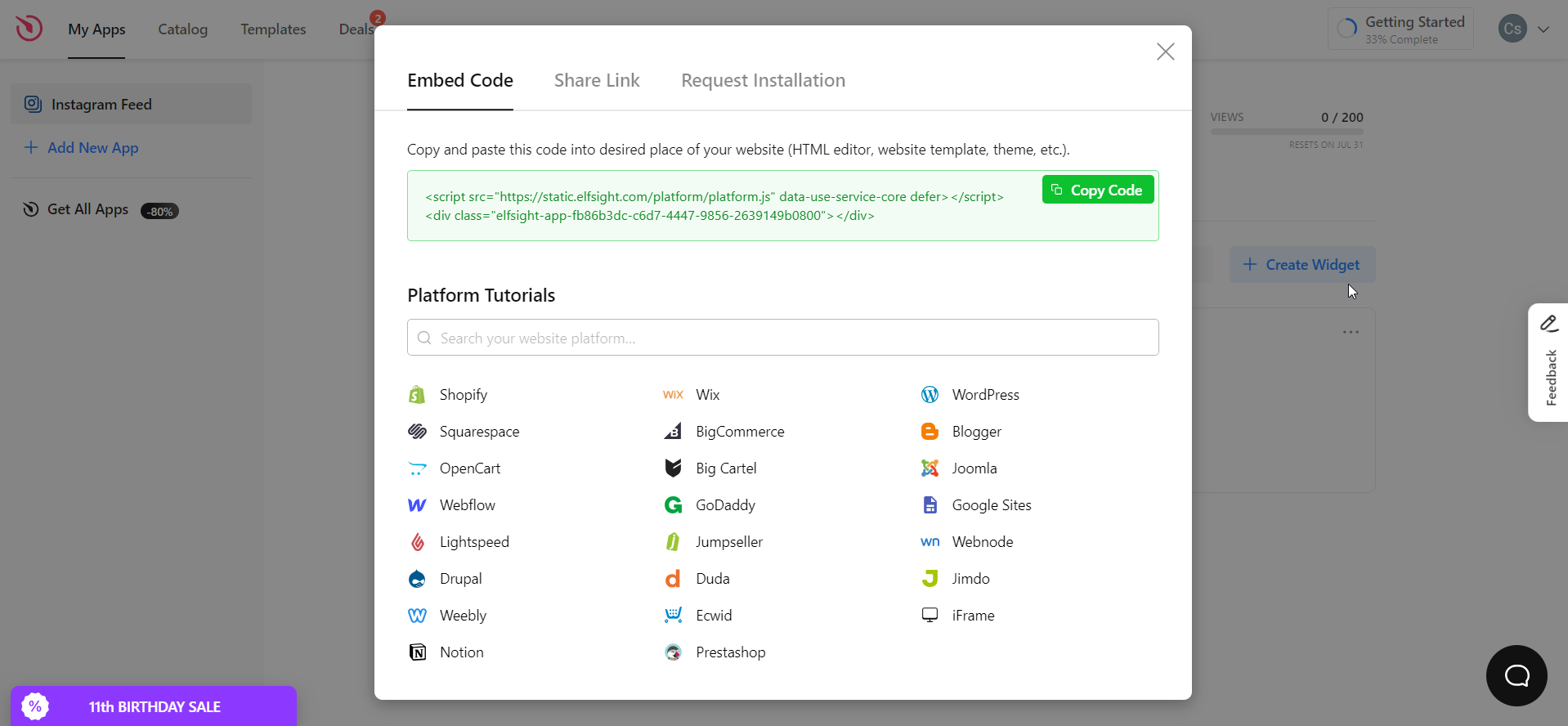Open the Prestashop tutorial link
The width and height of the screenshot is (1568, 726).
tap(731, 652)
